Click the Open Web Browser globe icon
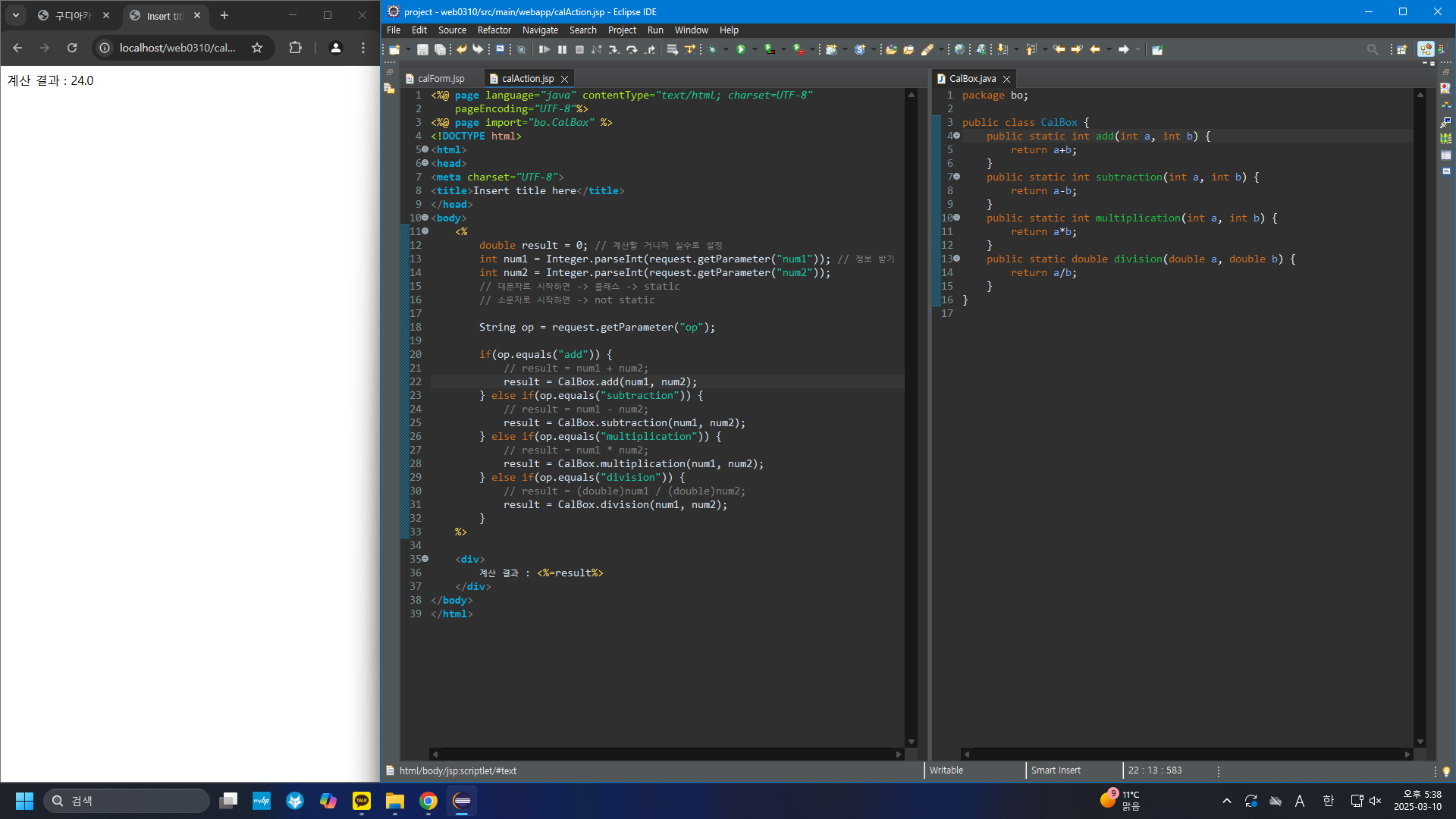Image resolution: width=1456 pixels, height=819 pixels. coord(959,50)
